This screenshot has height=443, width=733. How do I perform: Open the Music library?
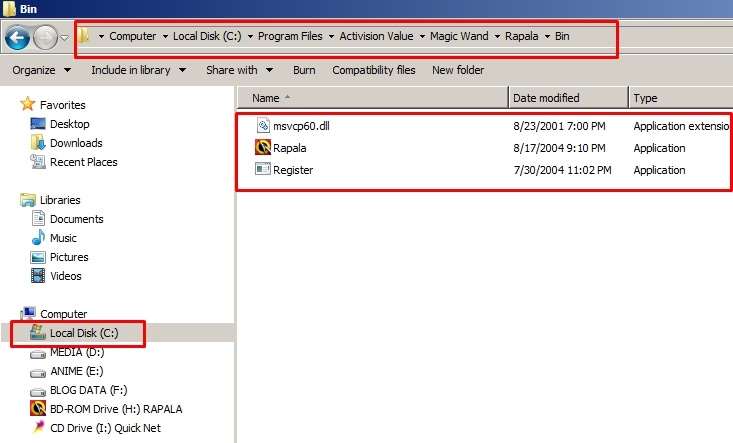[x=63, y=238]
